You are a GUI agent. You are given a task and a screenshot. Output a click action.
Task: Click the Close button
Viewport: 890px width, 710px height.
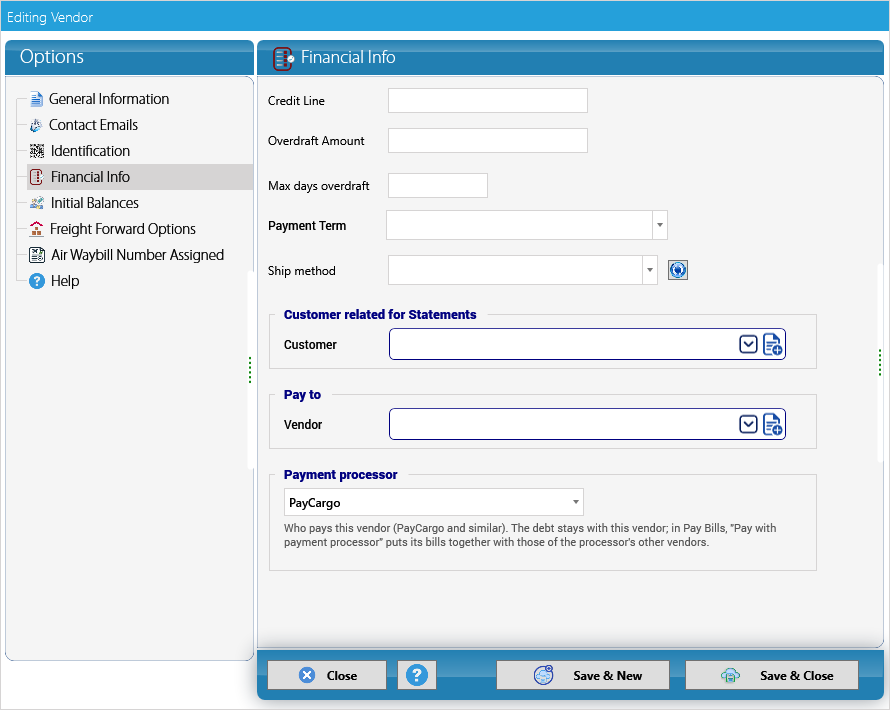click(327, 675)
